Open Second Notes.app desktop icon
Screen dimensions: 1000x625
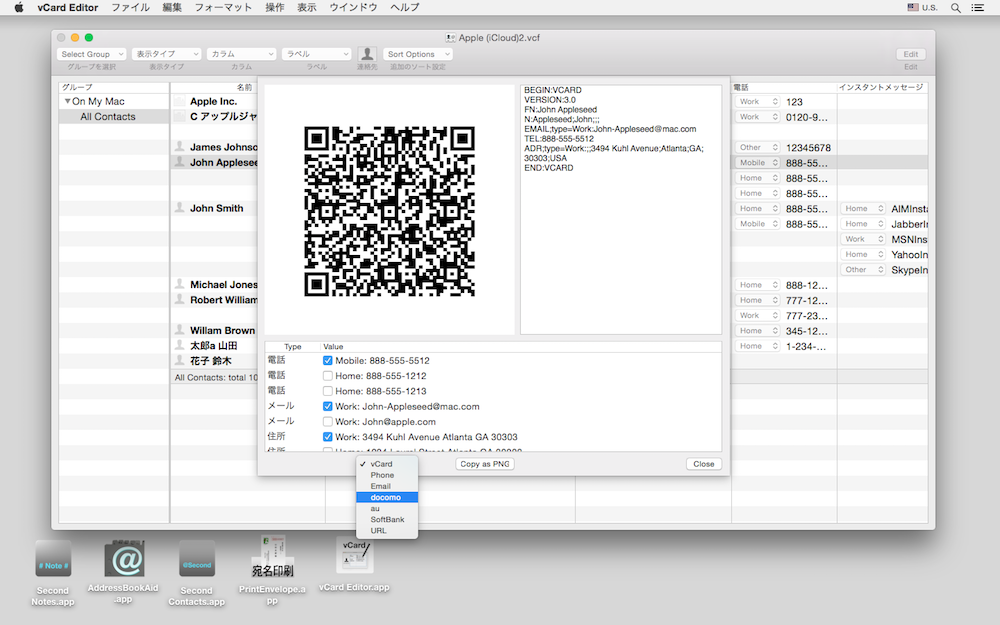(53, 560)
